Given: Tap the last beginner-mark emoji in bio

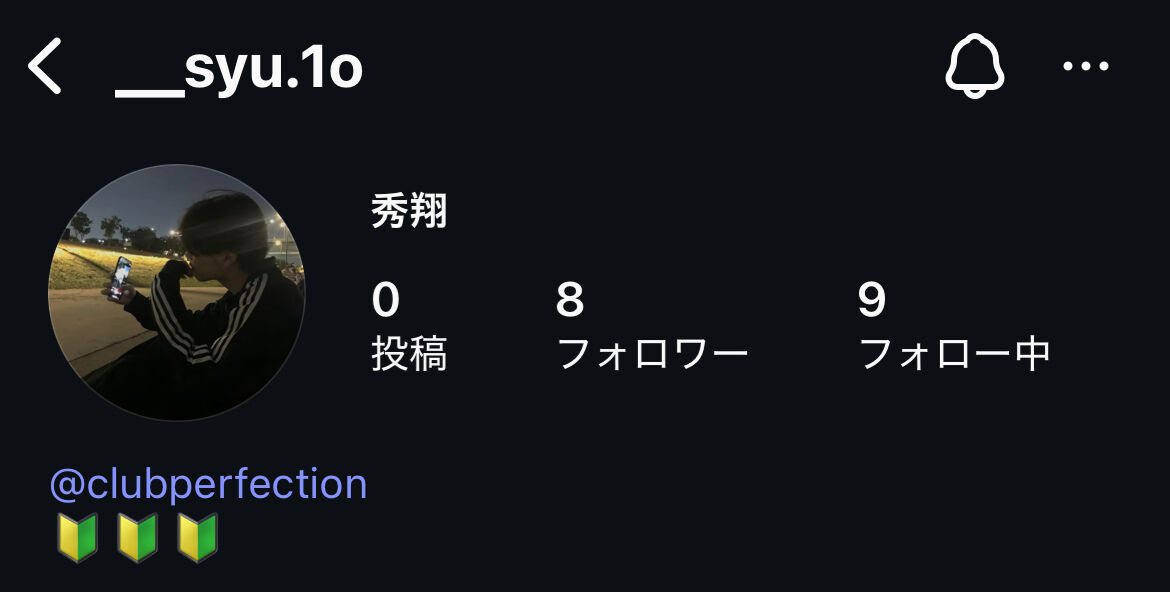Looking at the screenshot, I should [x=197, y=538].
